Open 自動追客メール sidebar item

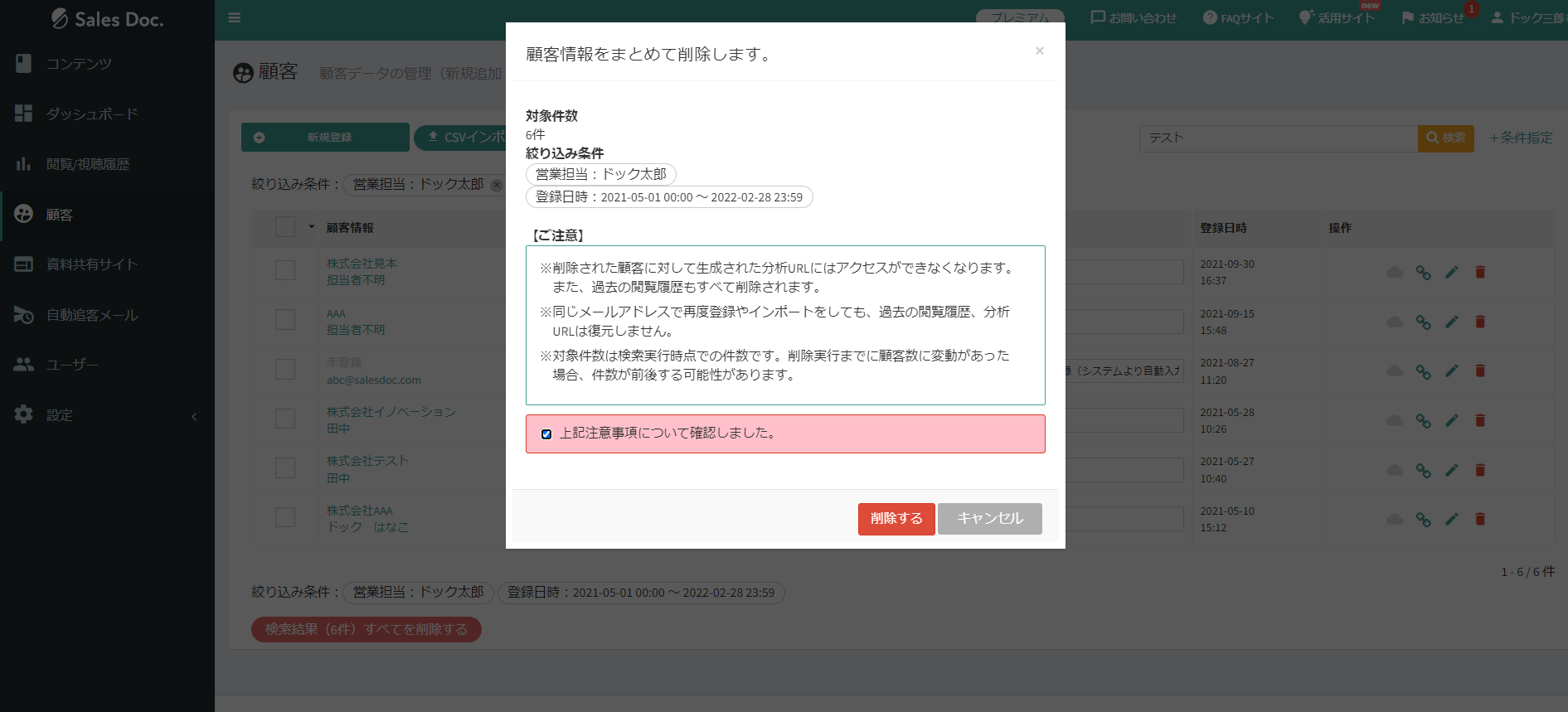[92, 315]
